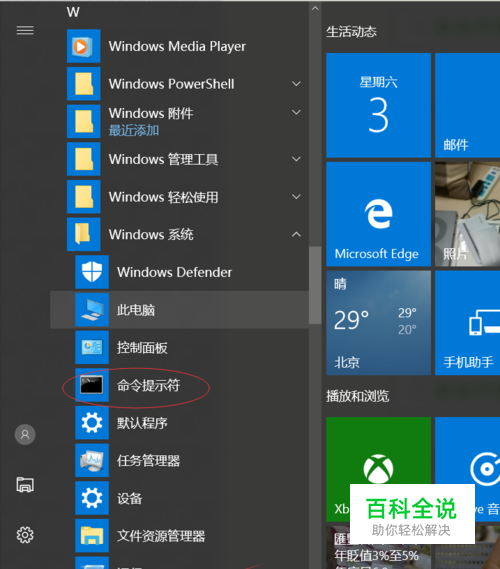500x569 pixels.
Task: Open the 北京 weather tile
Action: tap(378, 323)
